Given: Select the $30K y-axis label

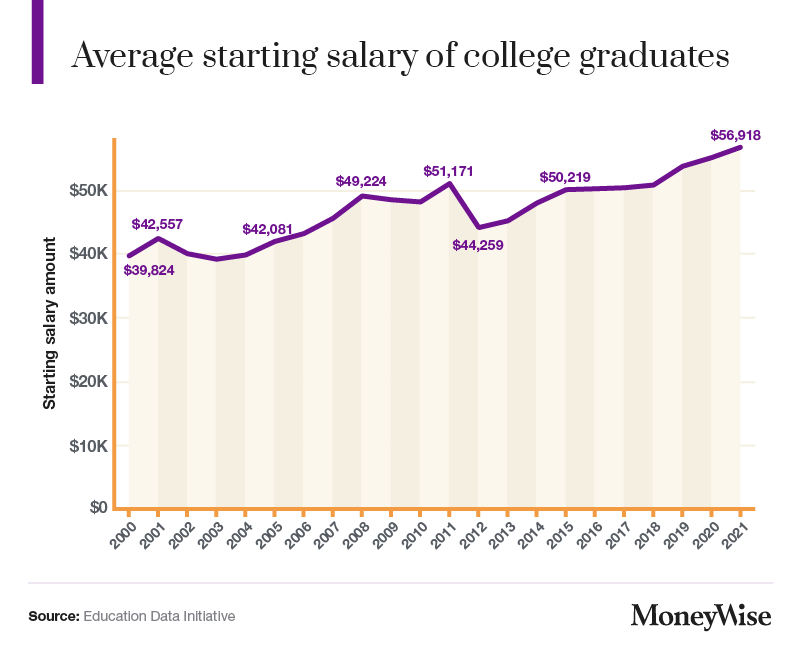Looking at the screenshot, I should tap(89, 319).
